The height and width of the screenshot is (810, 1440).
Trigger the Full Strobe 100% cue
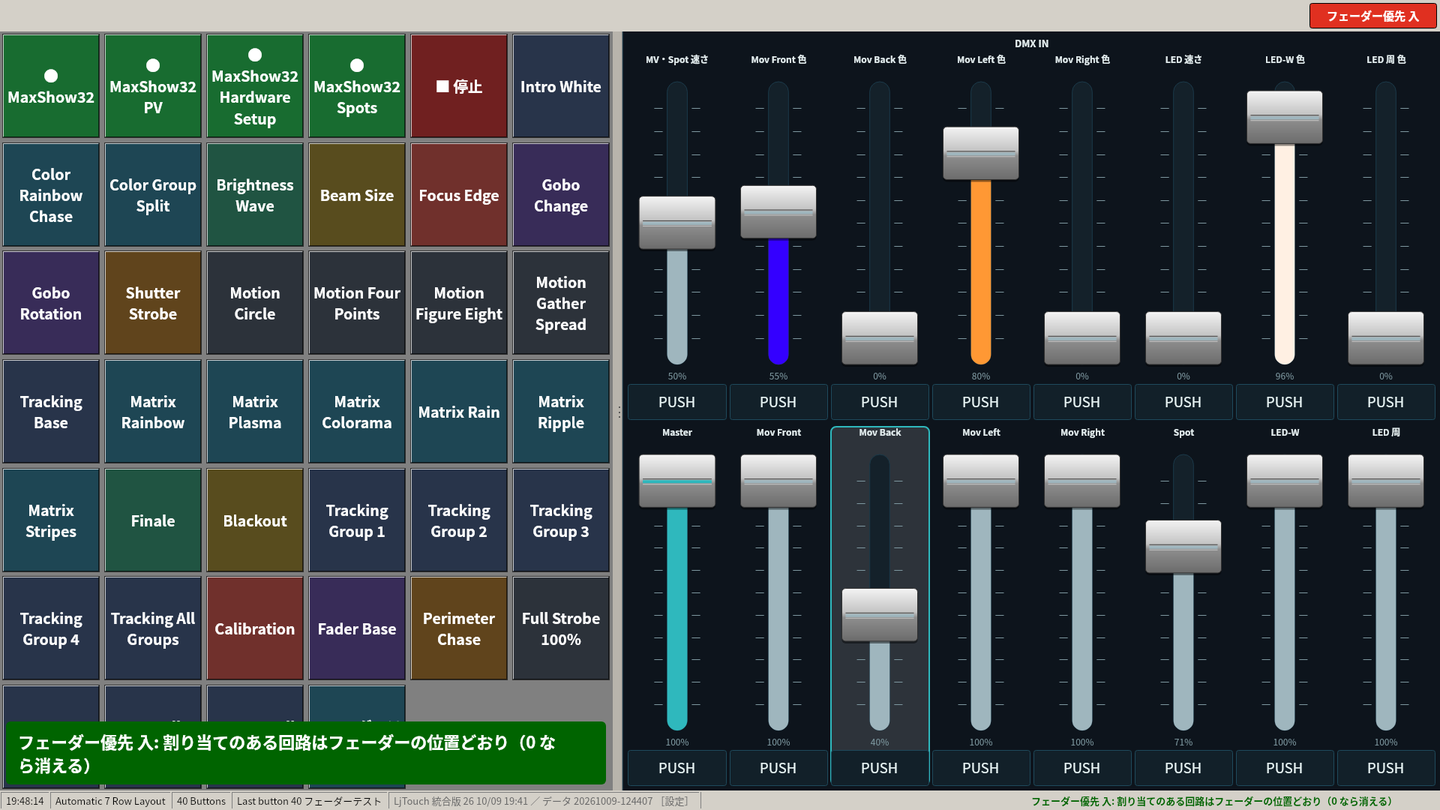(561, 628)
